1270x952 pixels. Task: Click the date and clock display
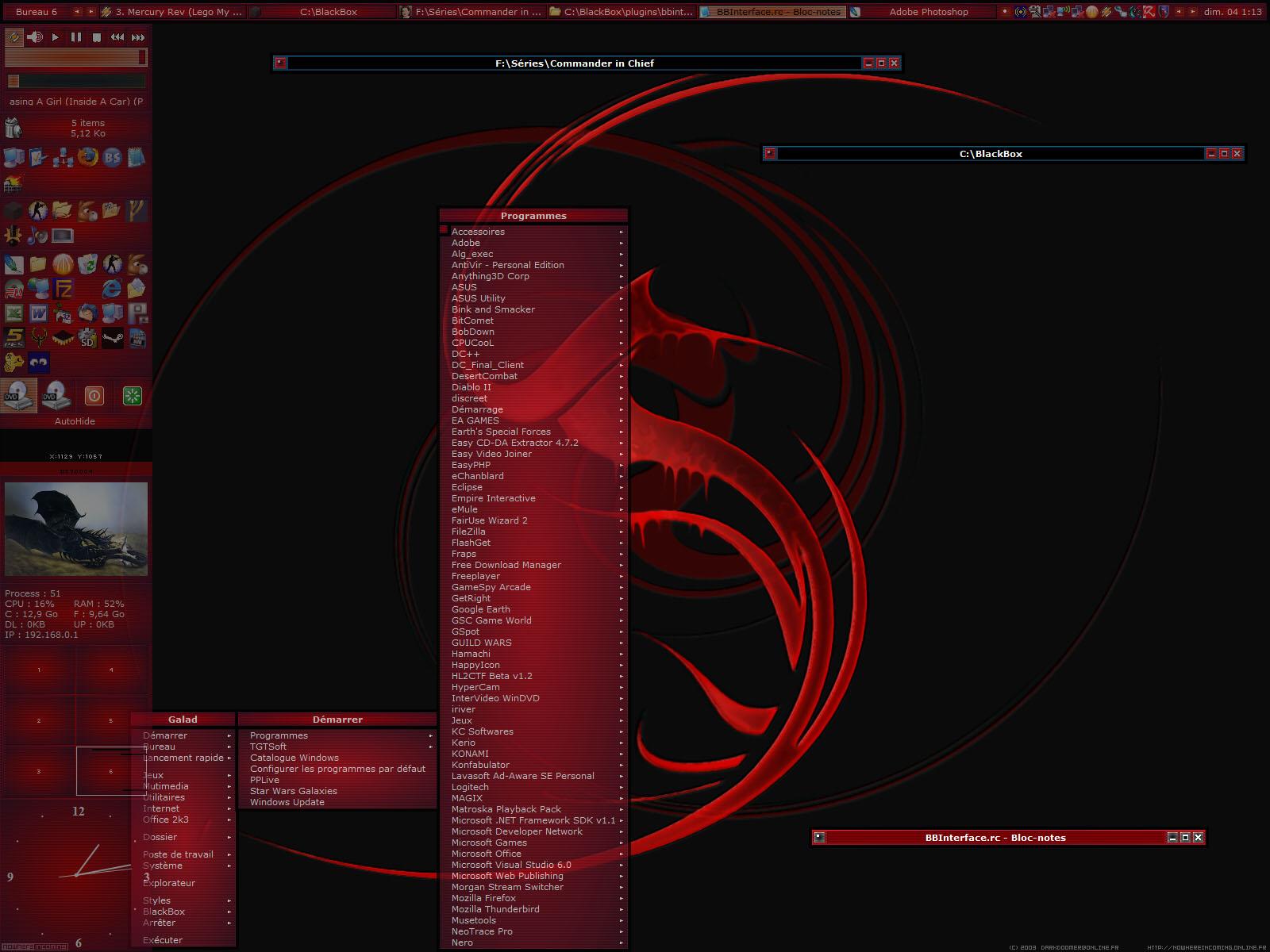(x=1233, y=12)
